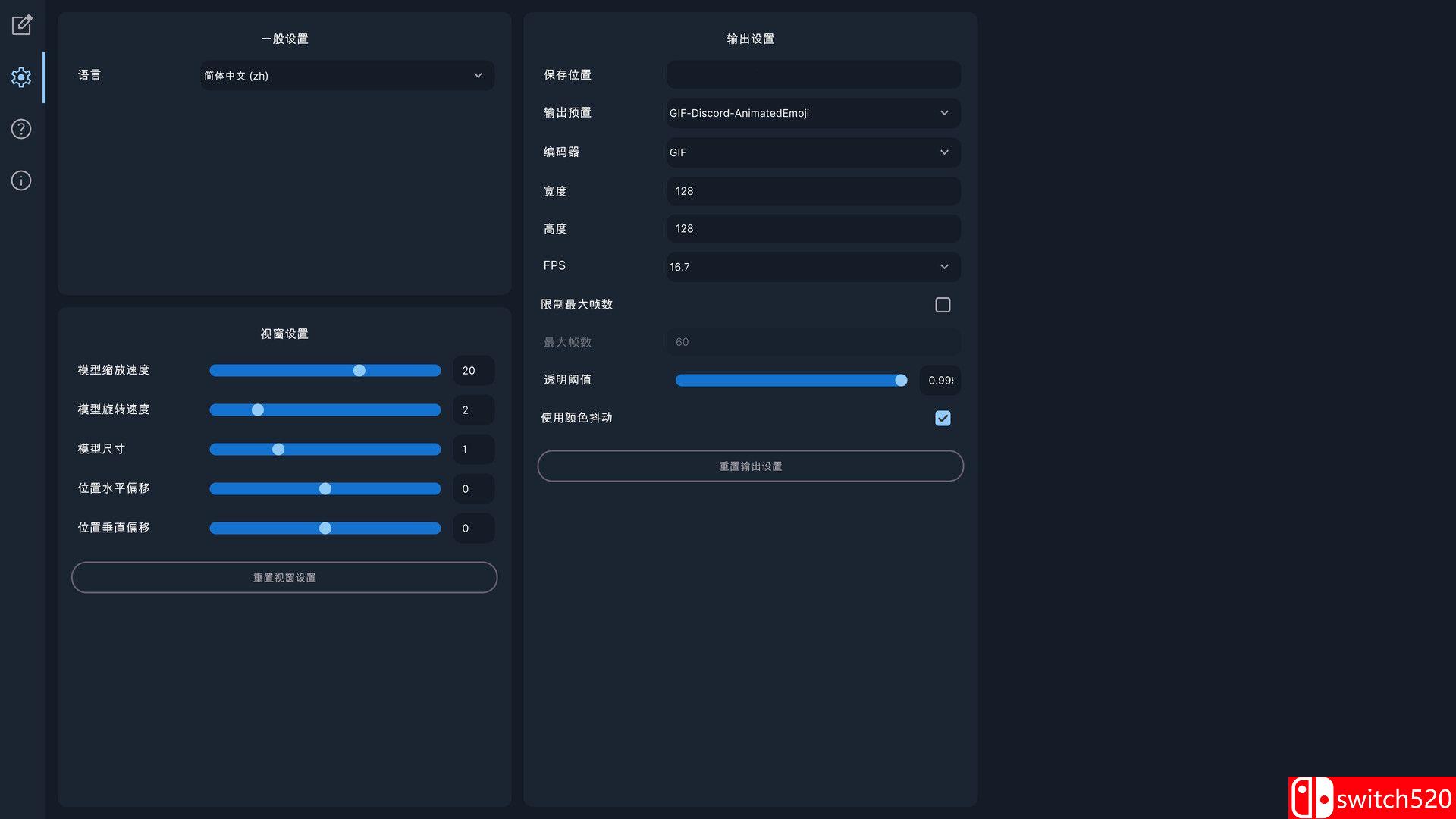This screenshot has width=1456, height=819.
Task: Click the 保存位置 input field
Action: pyautogui.click(x=812, y=74)
